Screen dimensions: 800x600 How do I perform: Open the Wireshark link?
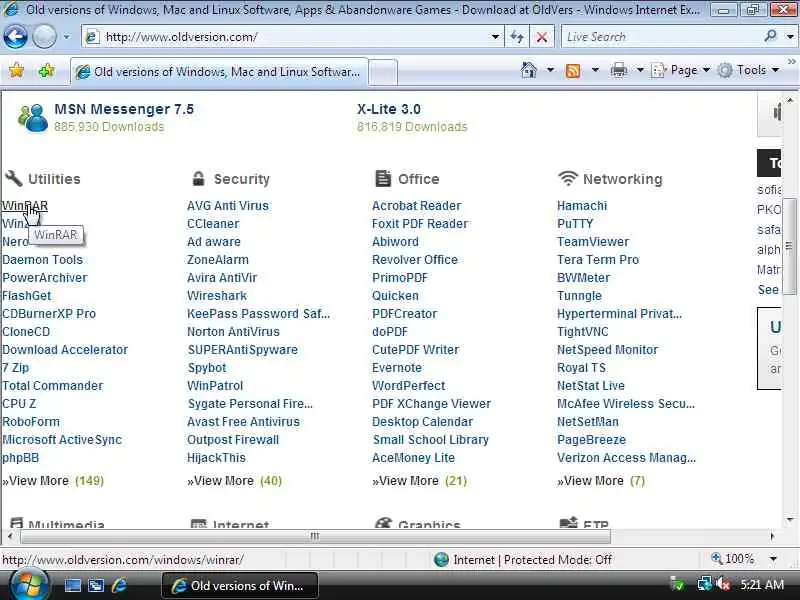pyautogui.click(x=217, y=296)
